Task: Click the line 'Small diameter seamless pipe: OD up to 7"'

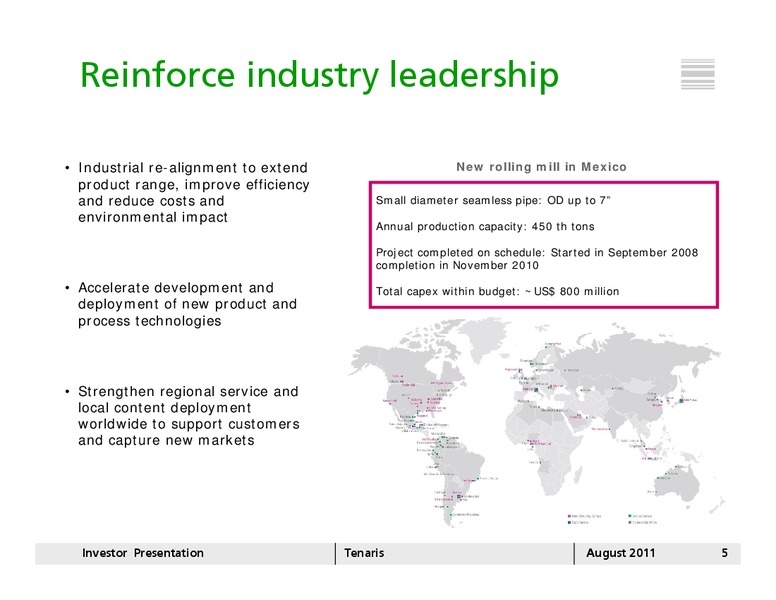Action: tap(493, 200)
